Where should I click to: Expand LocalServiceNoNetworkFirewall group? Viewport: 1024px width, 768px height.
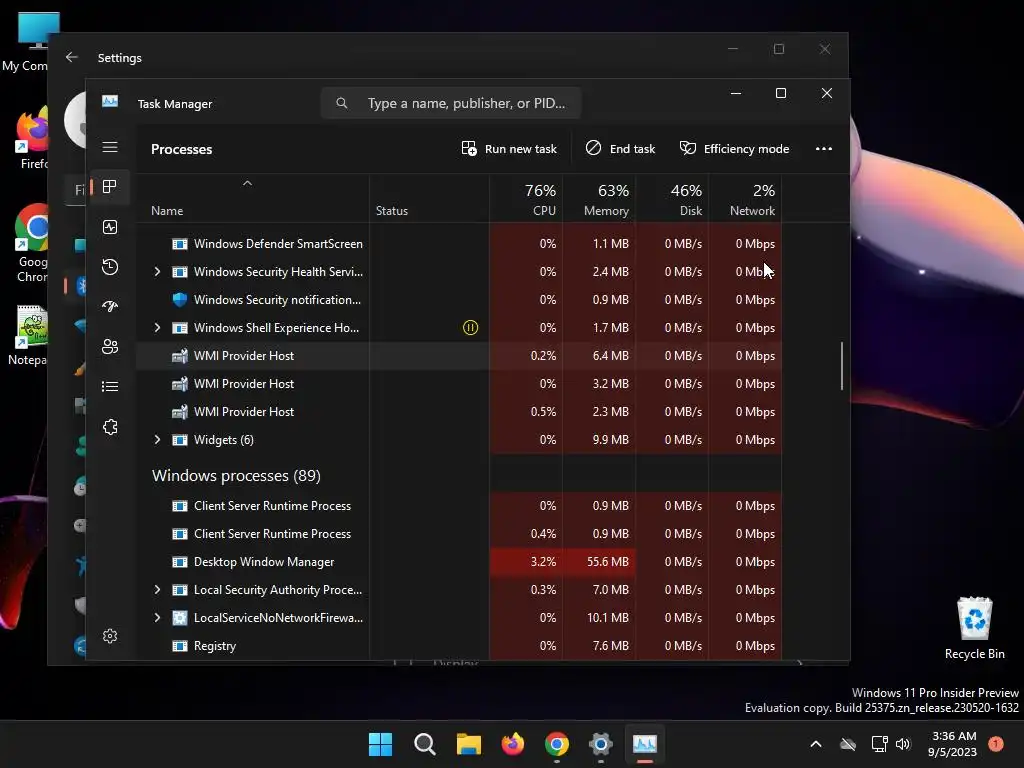(157, 618)
